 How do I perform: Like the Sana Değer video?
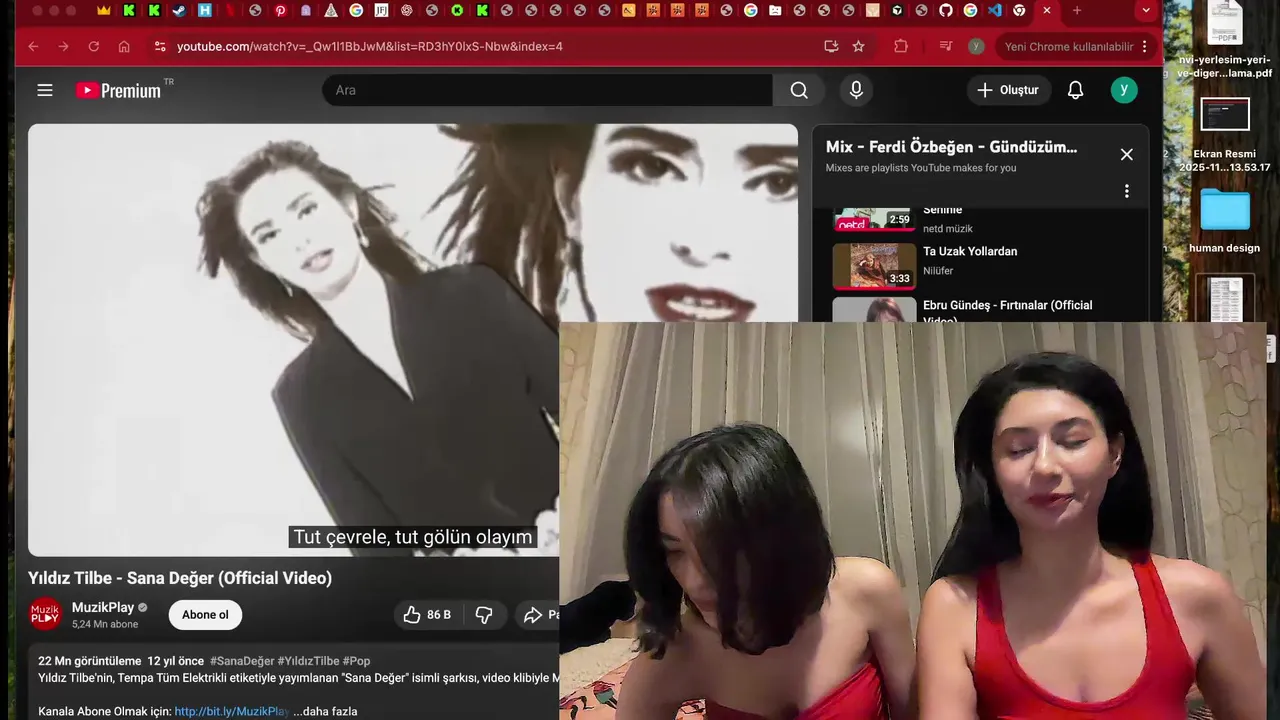pyautogui.click(x=427, y=615)
